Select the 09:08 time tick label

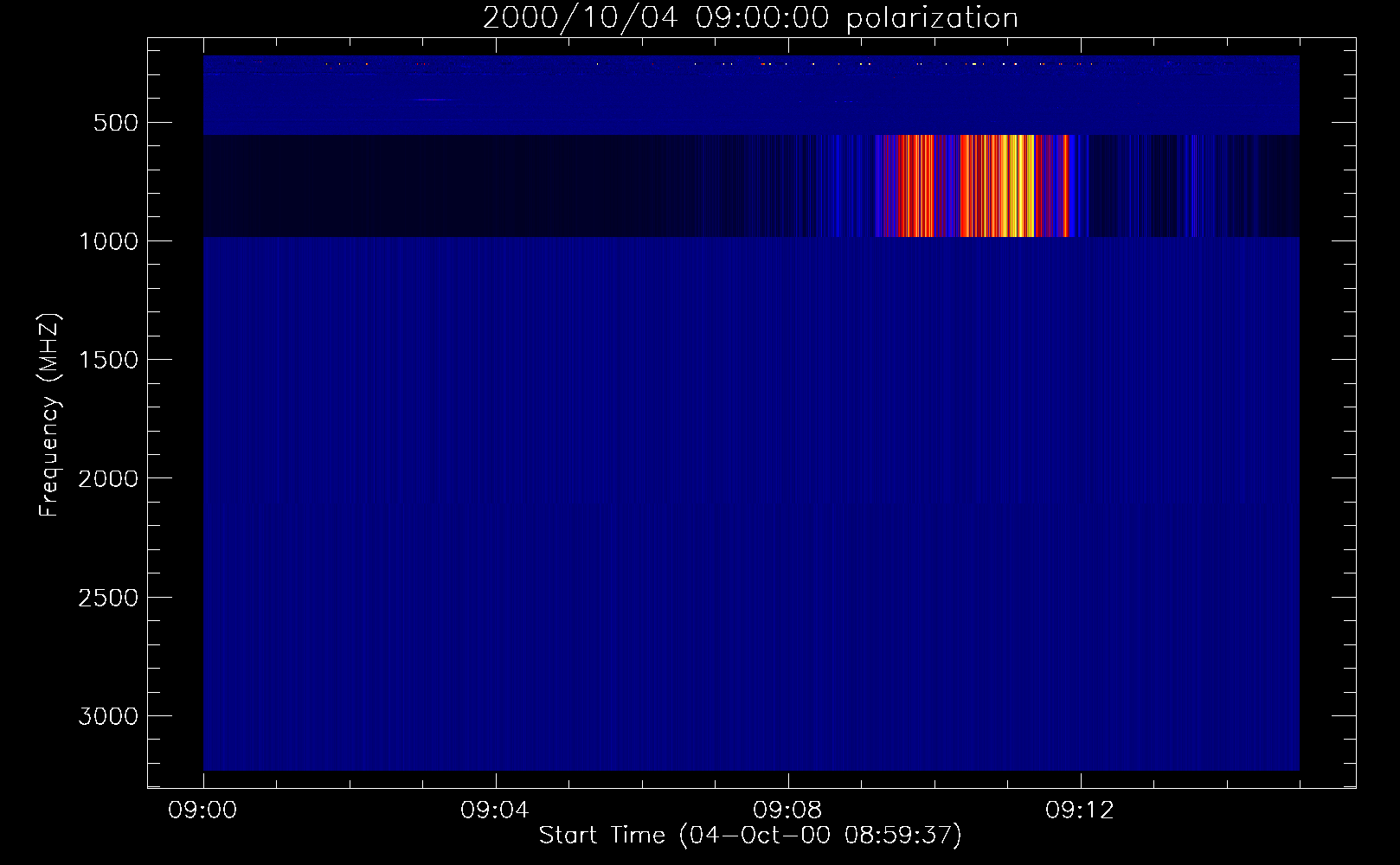[x=787, y=811]
